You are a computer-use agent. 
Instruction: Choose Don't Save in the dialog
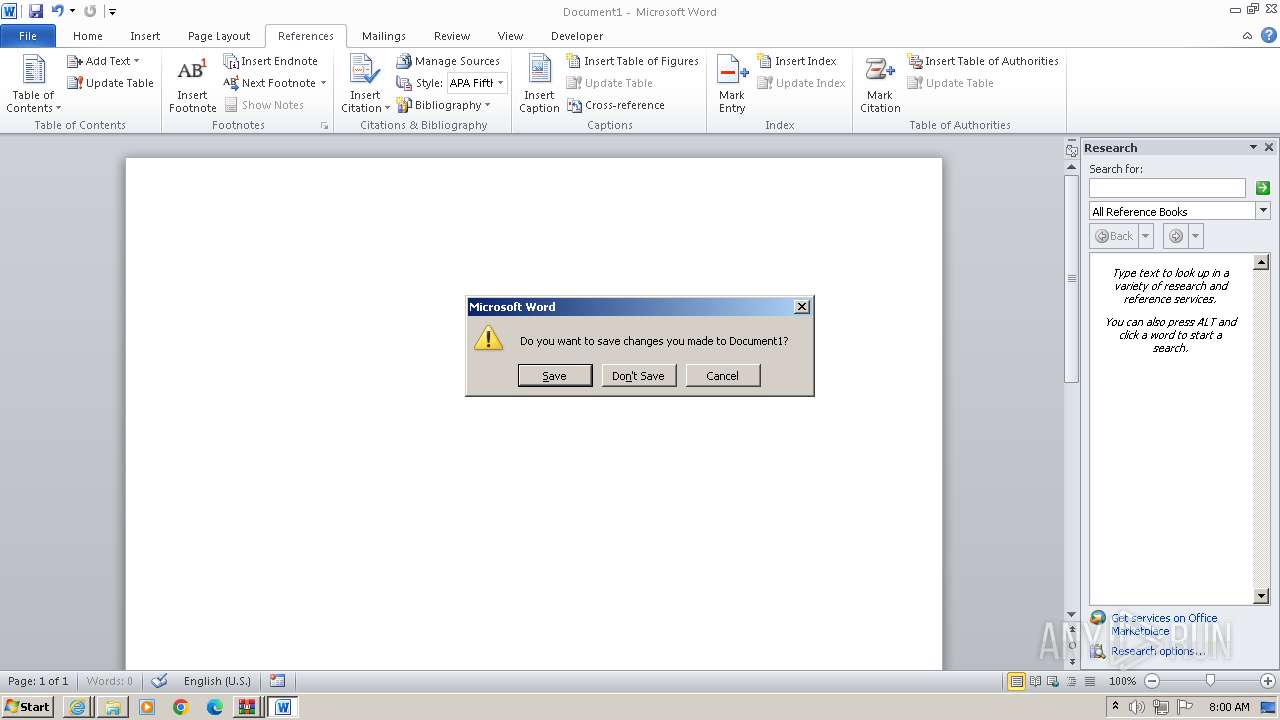tap(638, 376)
